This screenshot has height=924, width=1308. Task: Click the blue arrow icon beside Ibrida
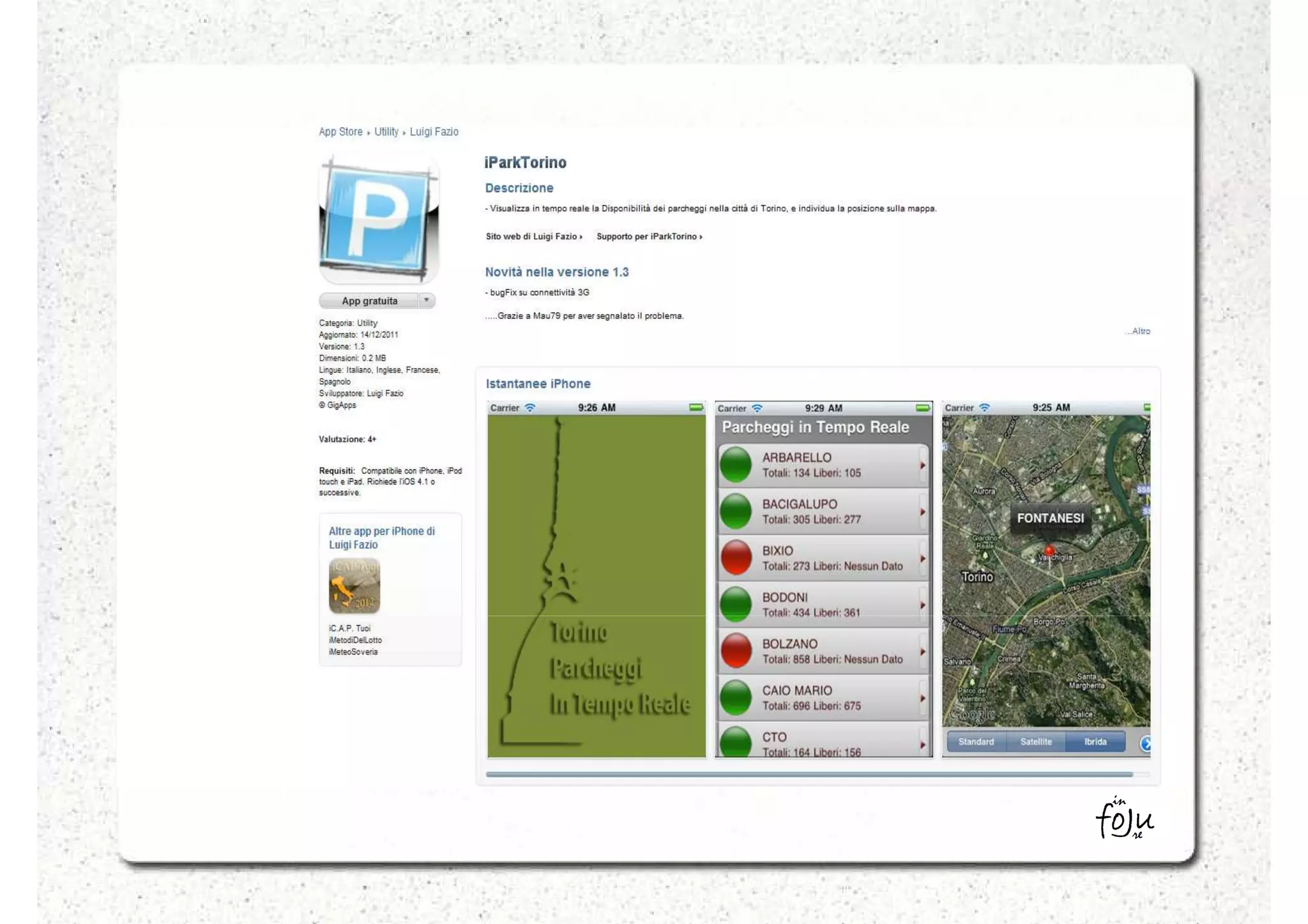(x=1146, y=743)
